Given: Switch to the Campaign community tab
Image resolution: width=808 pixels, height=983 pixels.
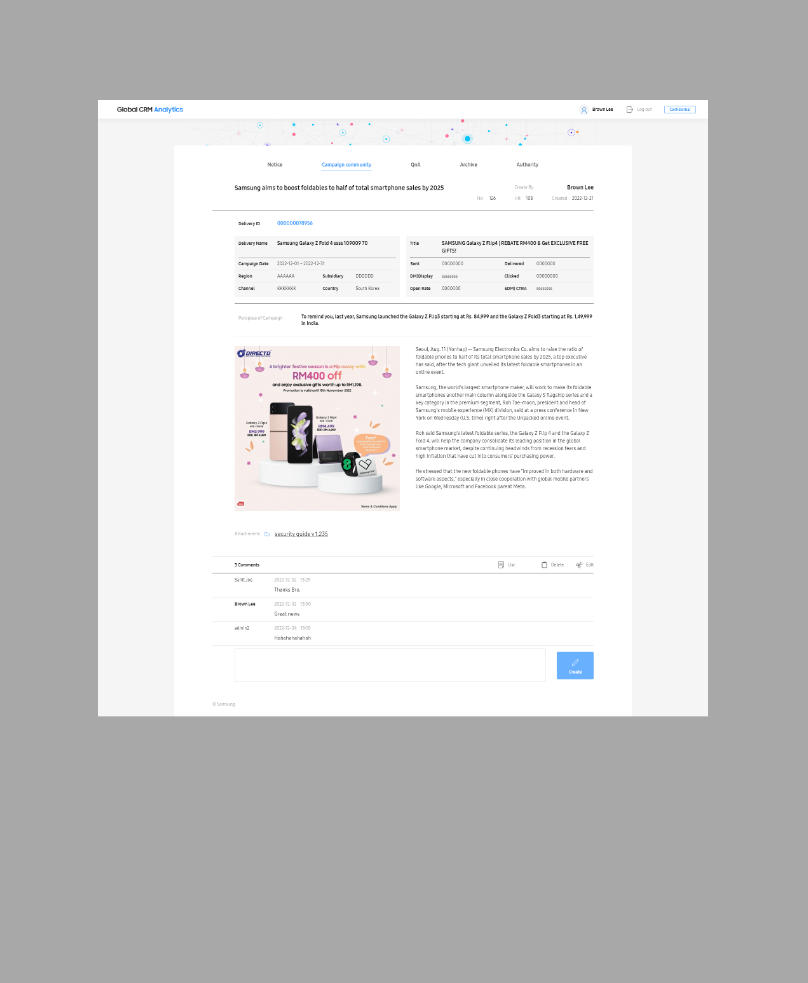Looking at the screenshot, I should point(346,165).
